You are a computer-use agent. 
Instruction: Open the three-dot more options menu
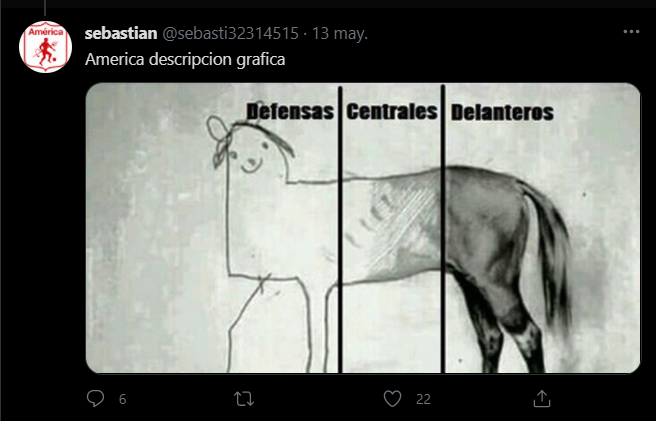(x=631, y=32)
